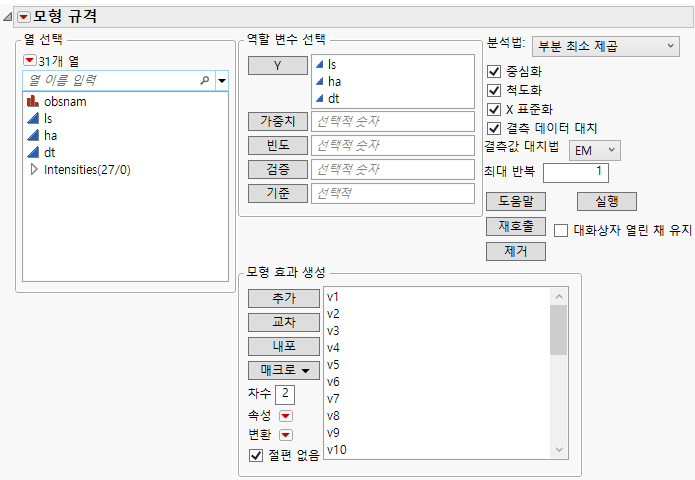The height and width of the screenshot is (480, 695).
Task: Click the 내포 button
Action: coord(284,346)
